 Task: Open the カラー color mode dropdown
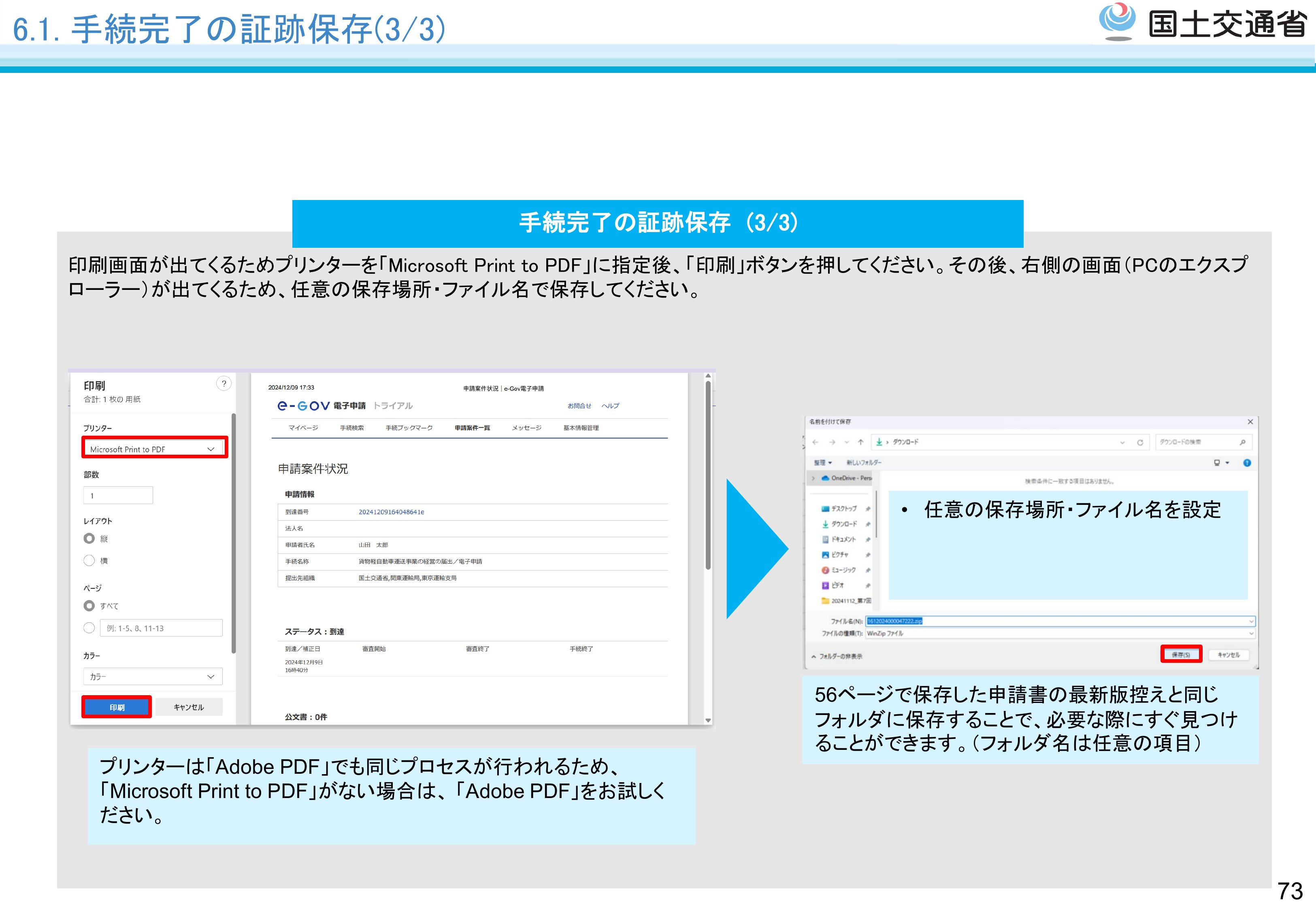pos(152,677)
